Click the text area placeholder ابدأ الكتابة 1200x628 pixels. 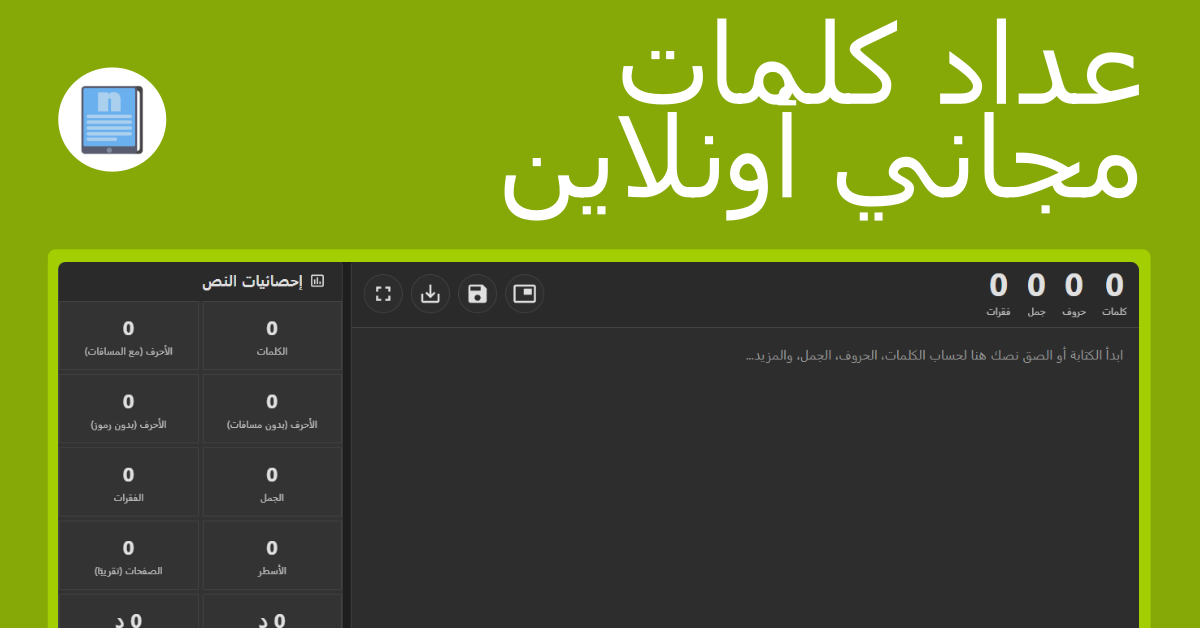coord(934,355)
